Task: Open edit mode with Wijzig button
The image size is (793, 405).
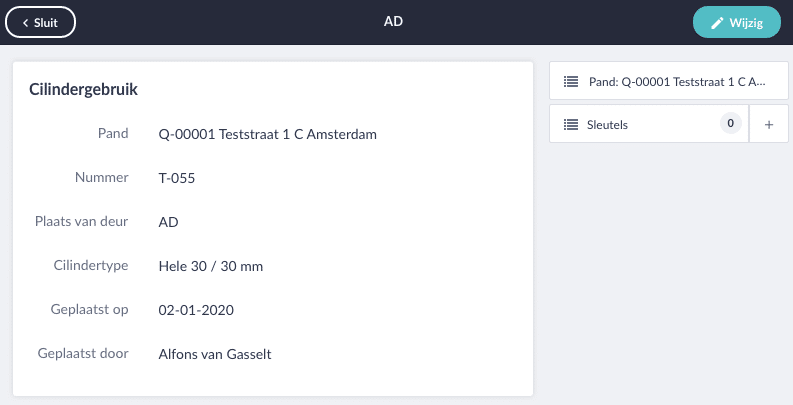Action: coord(737,22)
